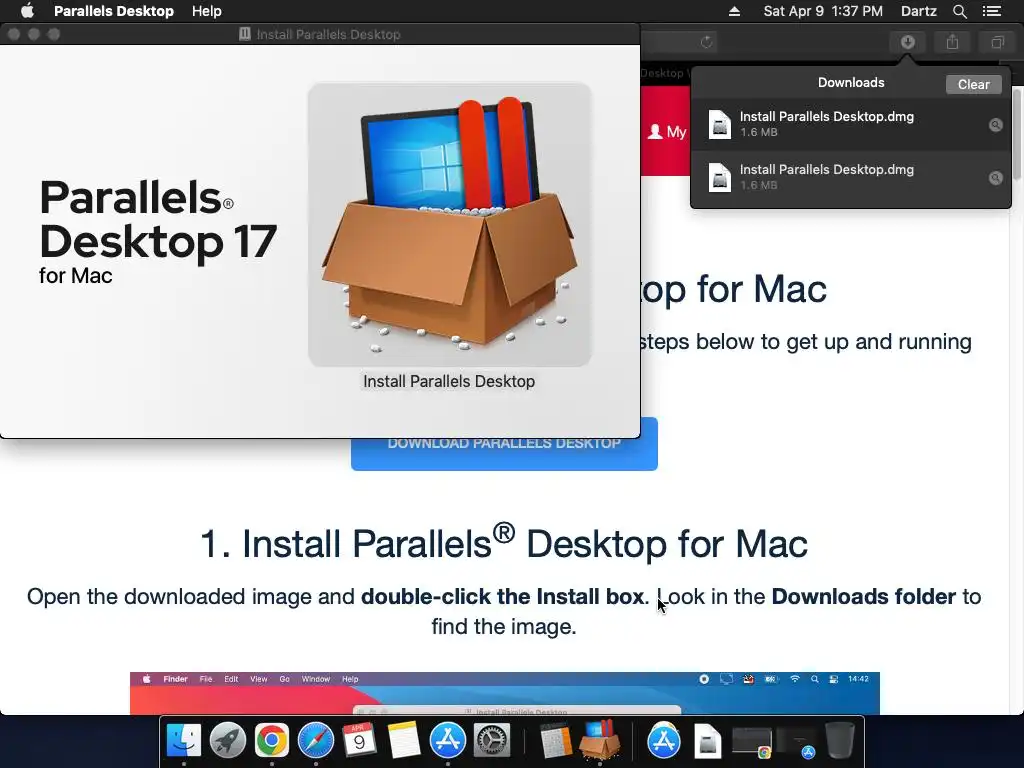Screen dimensions: 1024x768
Task: Select the second Install Parallels Desktop.dmg file name
Action: click(x=826, y=169)
